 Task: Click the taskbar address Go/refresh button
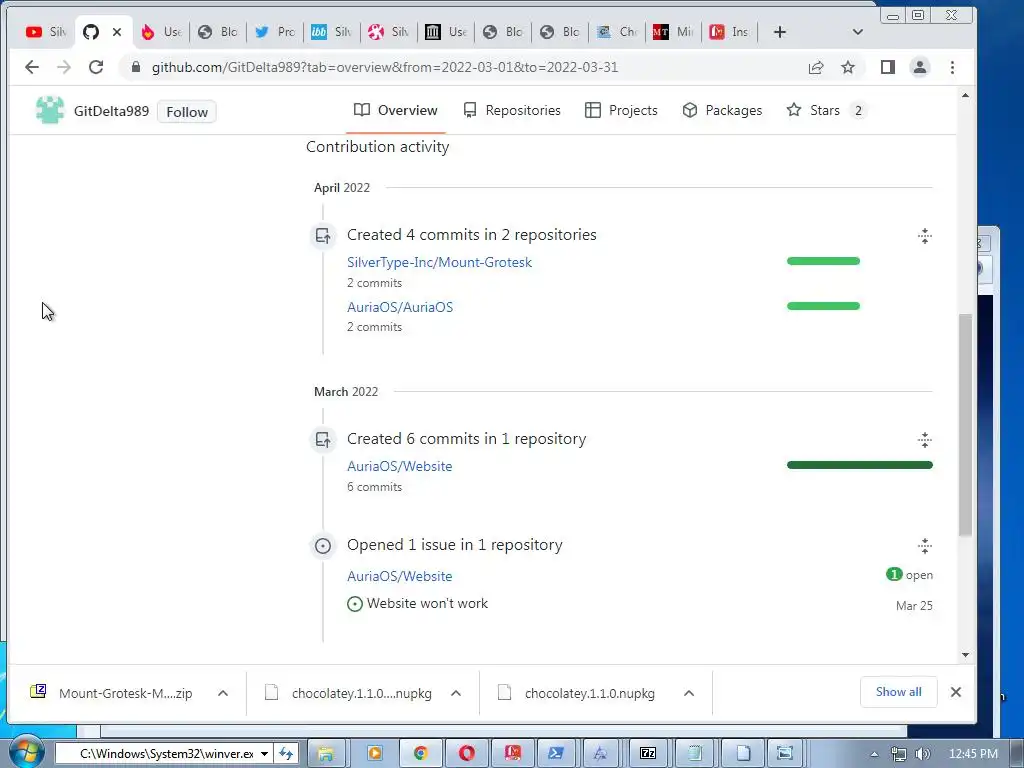click(x=286, y=754)
